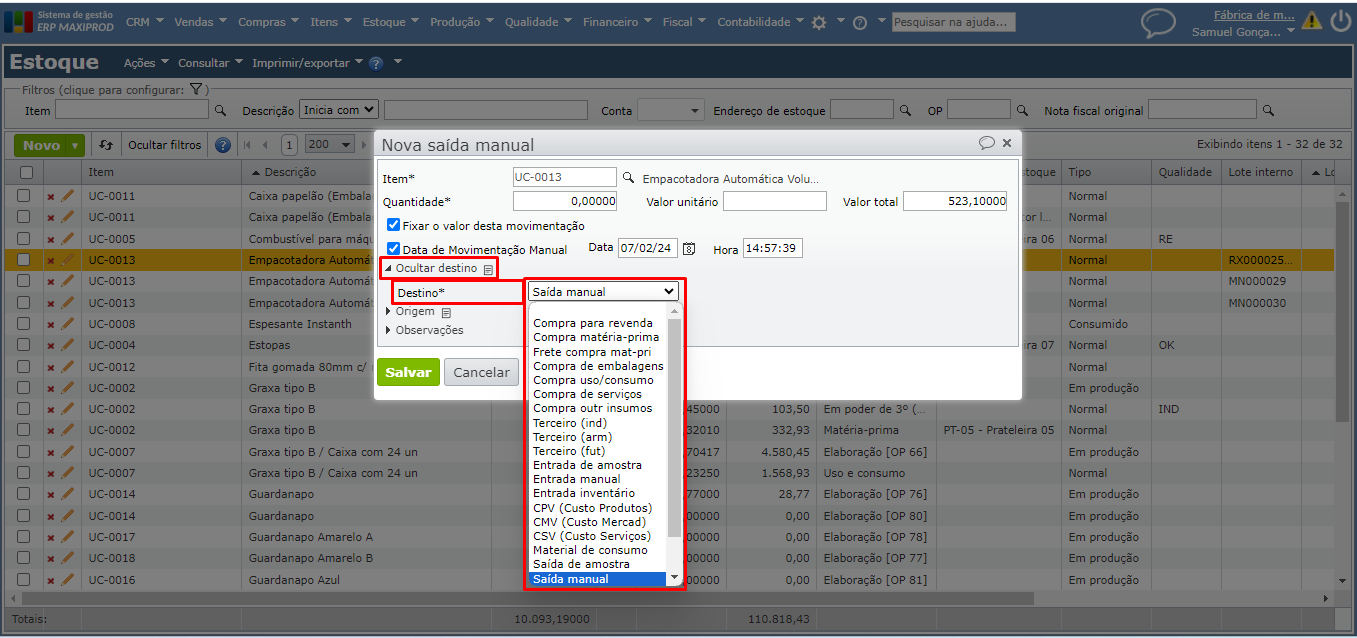Uncheck Fixar o valor desta movimentação

click(394, 225)
